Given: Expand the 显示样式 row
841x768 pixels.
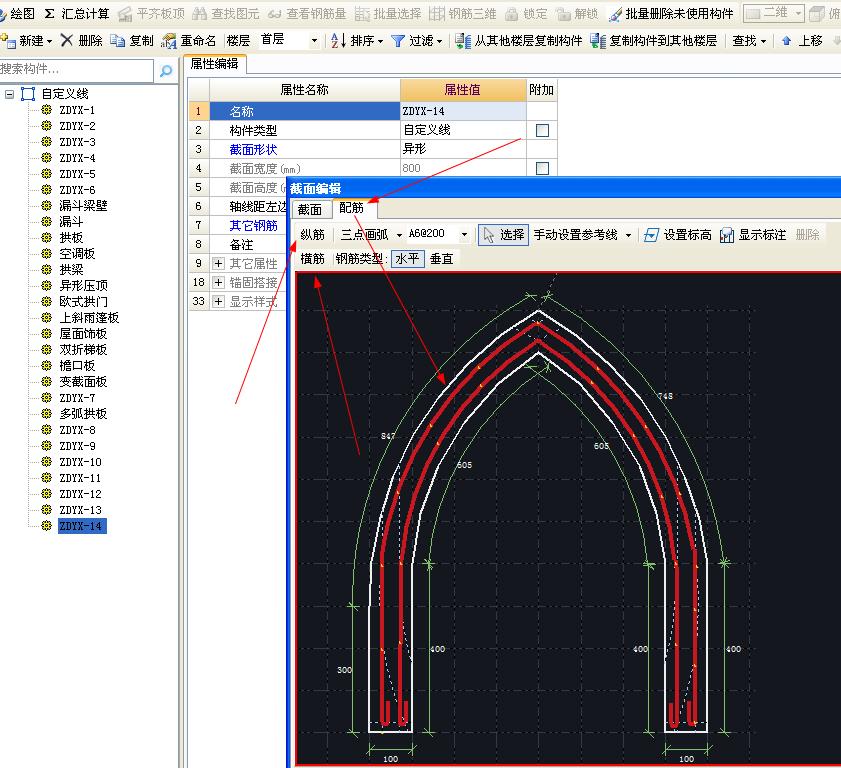Looking at the screenshot, I should click(218, 301).
